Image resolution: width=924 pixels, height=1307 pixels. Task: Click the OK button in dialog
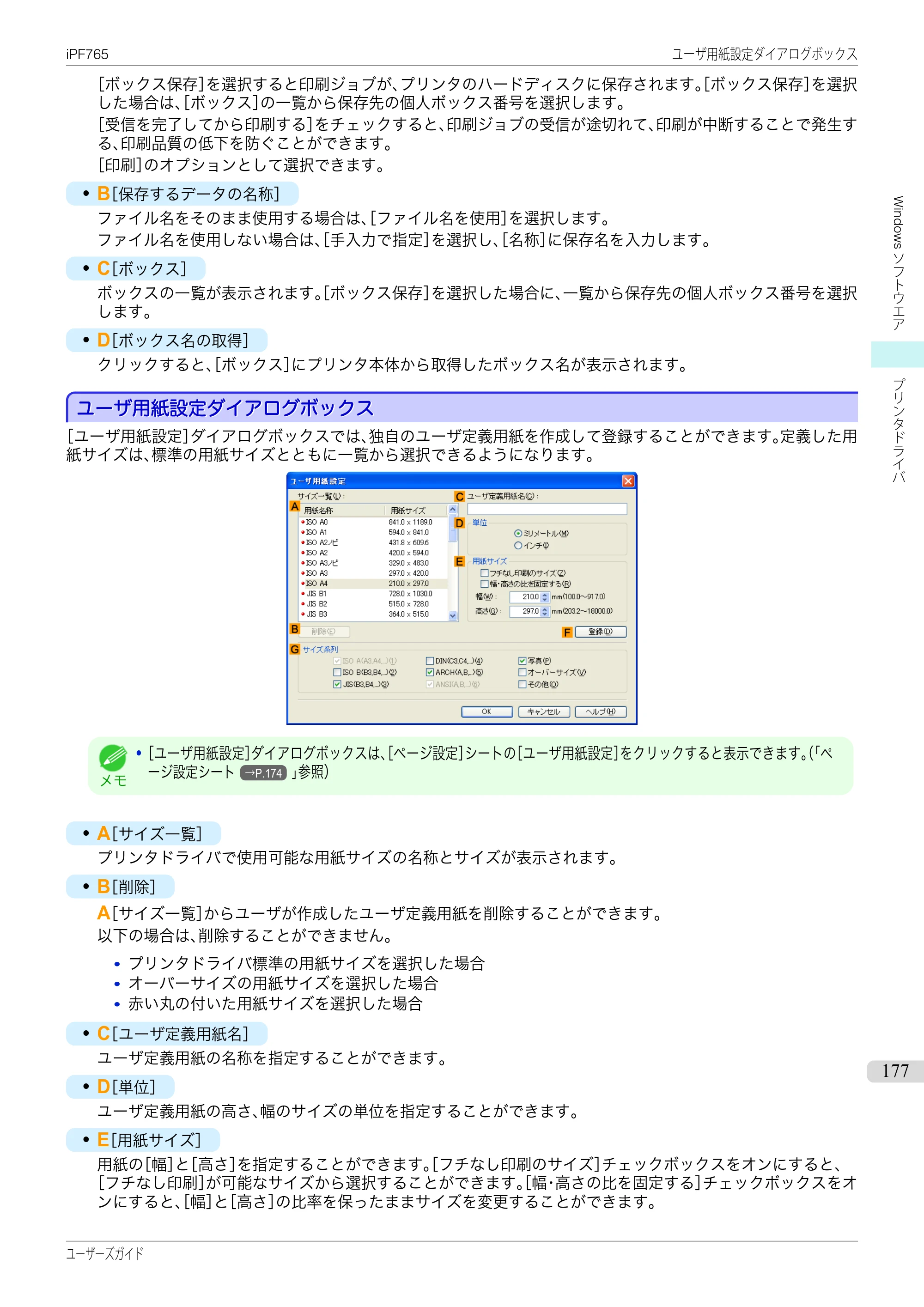[x=487, y=711]
